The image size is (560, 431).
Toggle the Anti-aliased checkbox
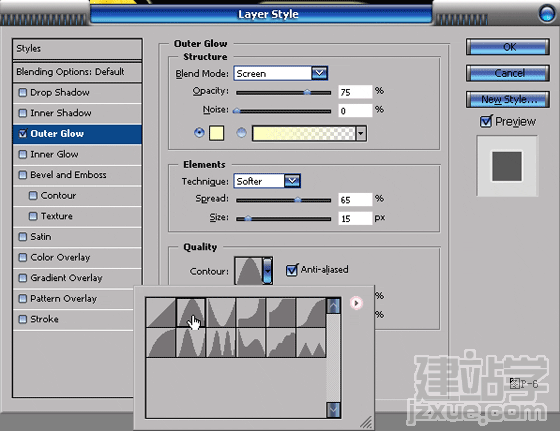[291, 270]
